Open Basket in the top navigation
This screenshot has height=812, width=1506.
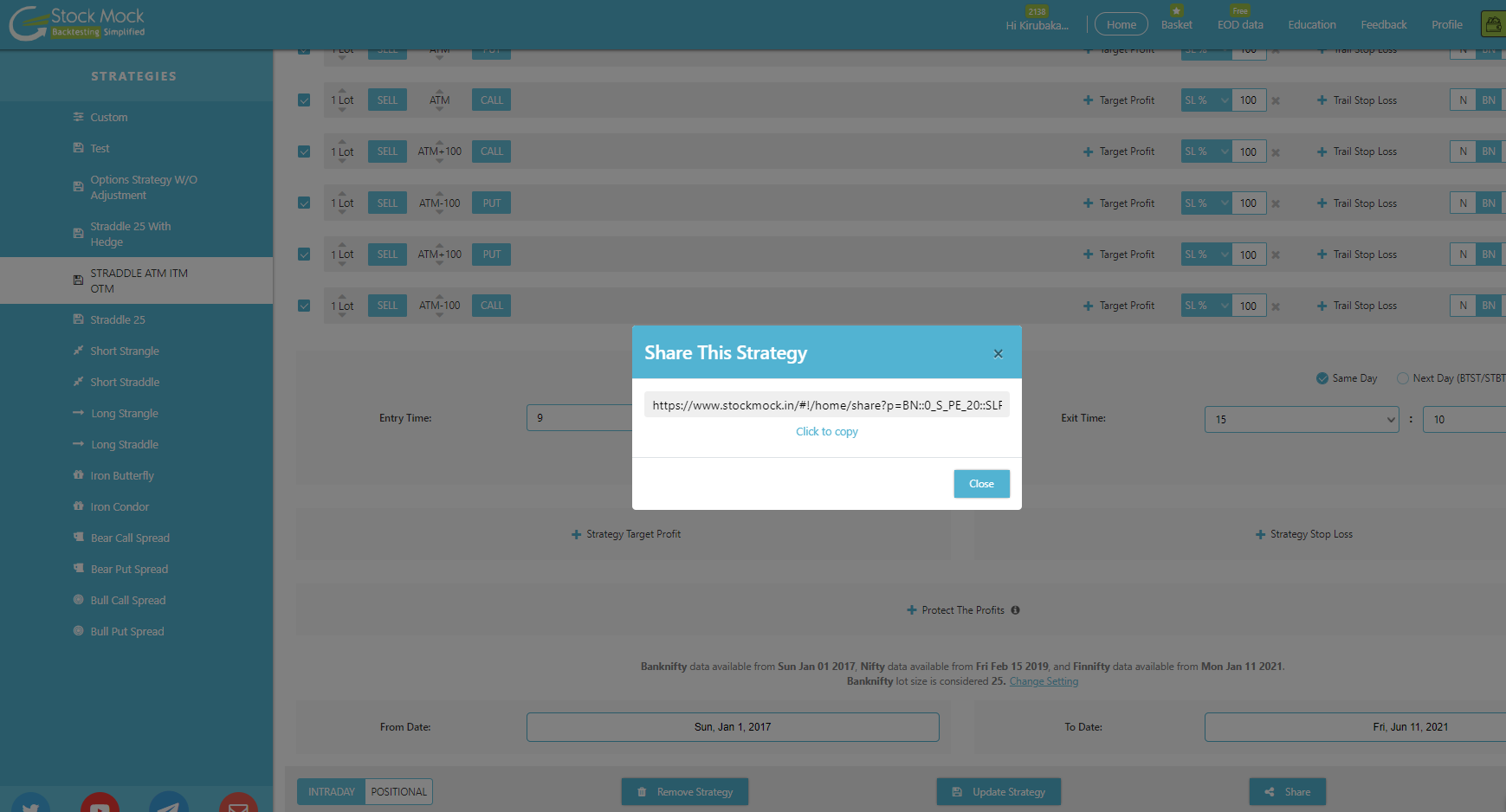1177,24
